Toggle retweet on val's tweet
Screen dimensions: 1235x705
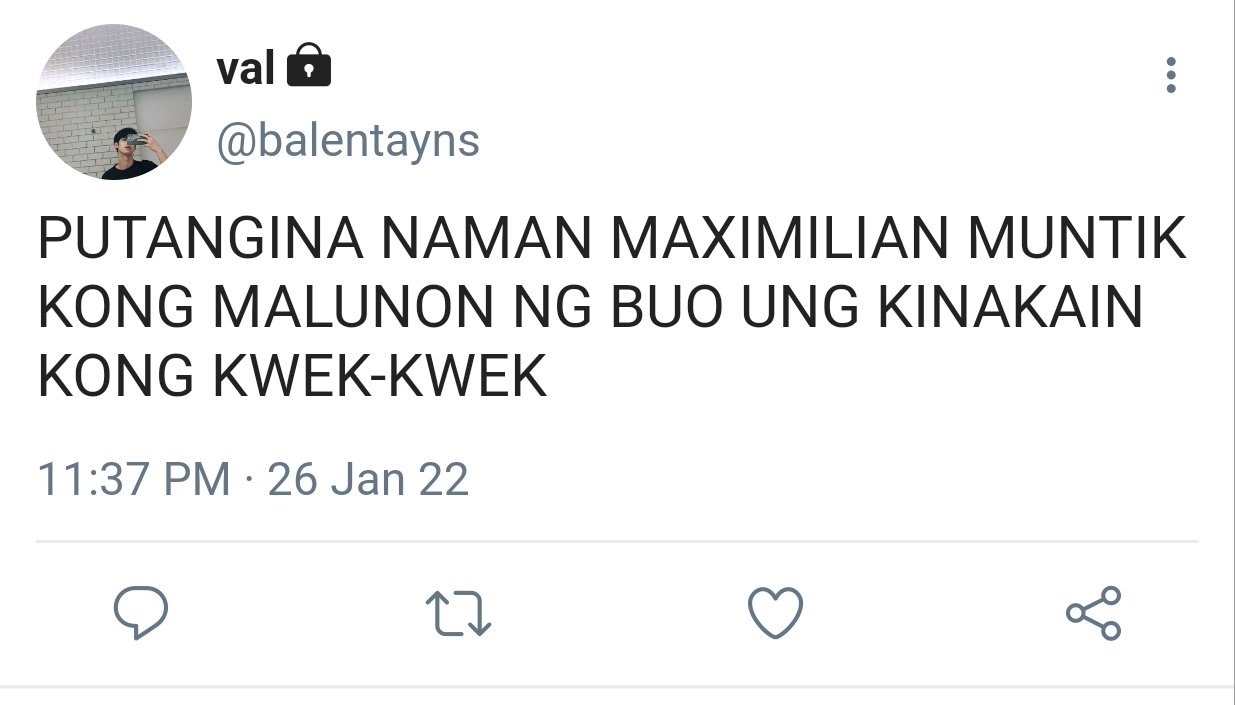pyautogui.click(x=458, y=613)
